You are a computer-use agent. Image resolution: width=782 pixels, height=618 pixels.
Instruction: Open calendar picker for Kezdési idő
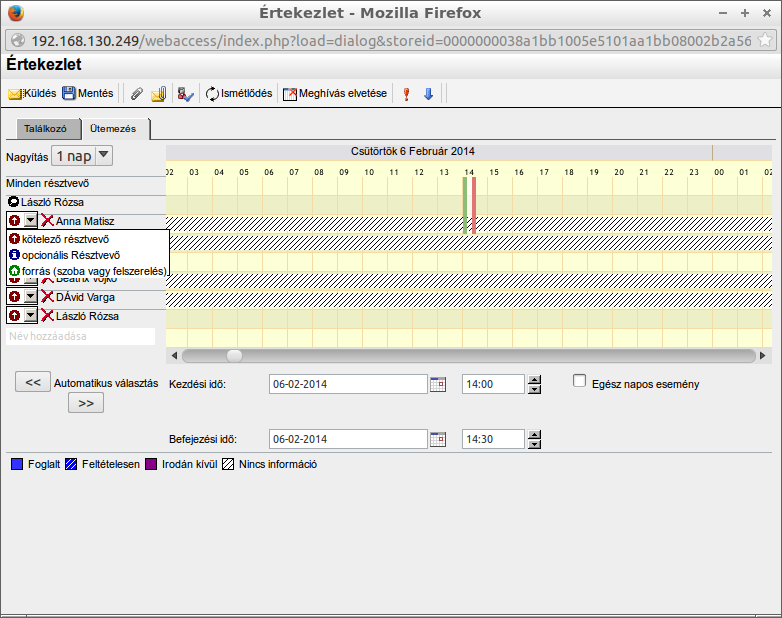(438, 385)
